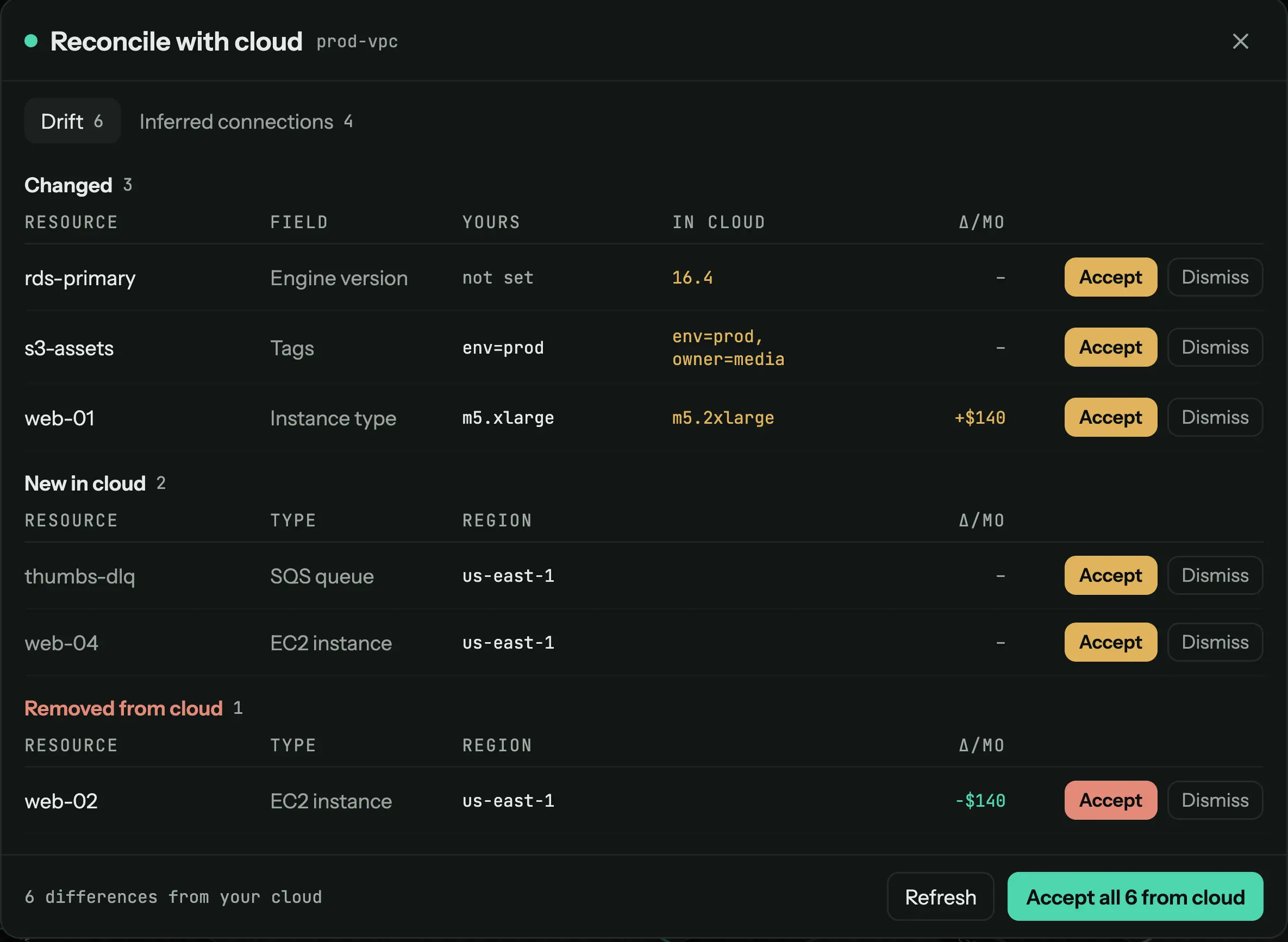Select the web-04 resource name

pyautogui.click(x=61, y=643)
